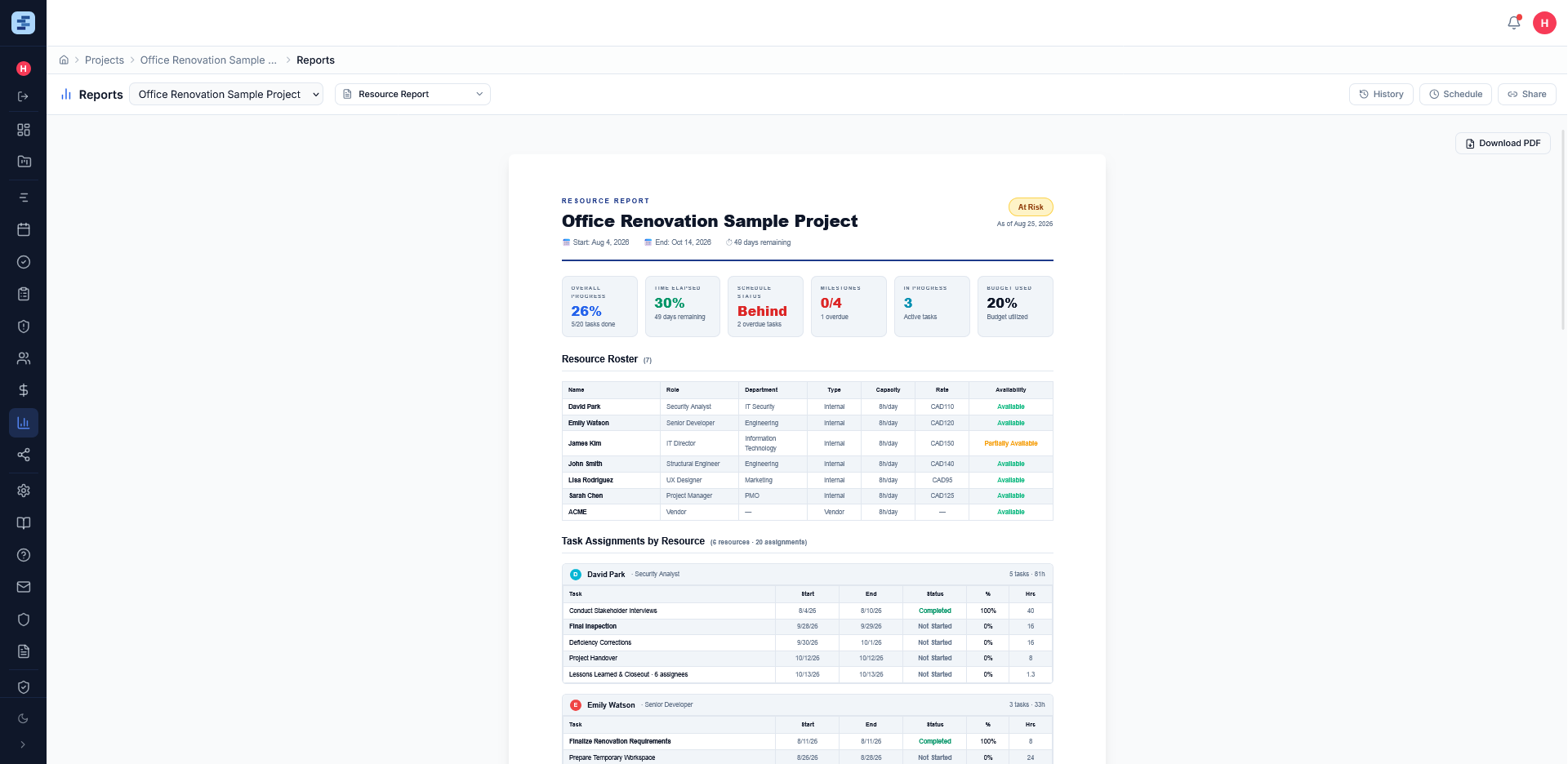Open the notifications bell
The height and width of the screenshot is (764, 1568).
(1514, 23)
